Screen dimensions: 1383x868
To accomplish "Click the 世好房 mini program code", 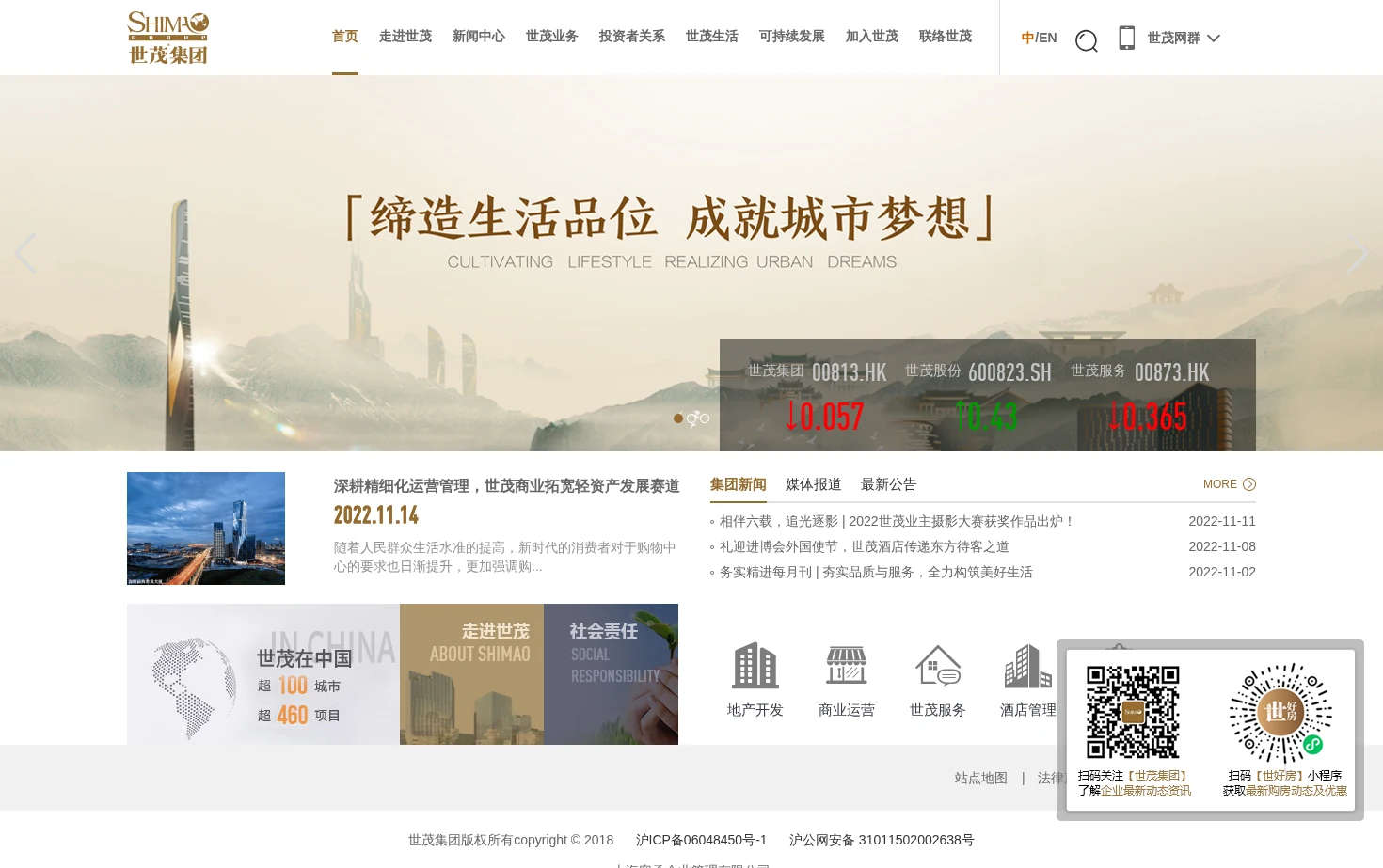I will 1280,712.
